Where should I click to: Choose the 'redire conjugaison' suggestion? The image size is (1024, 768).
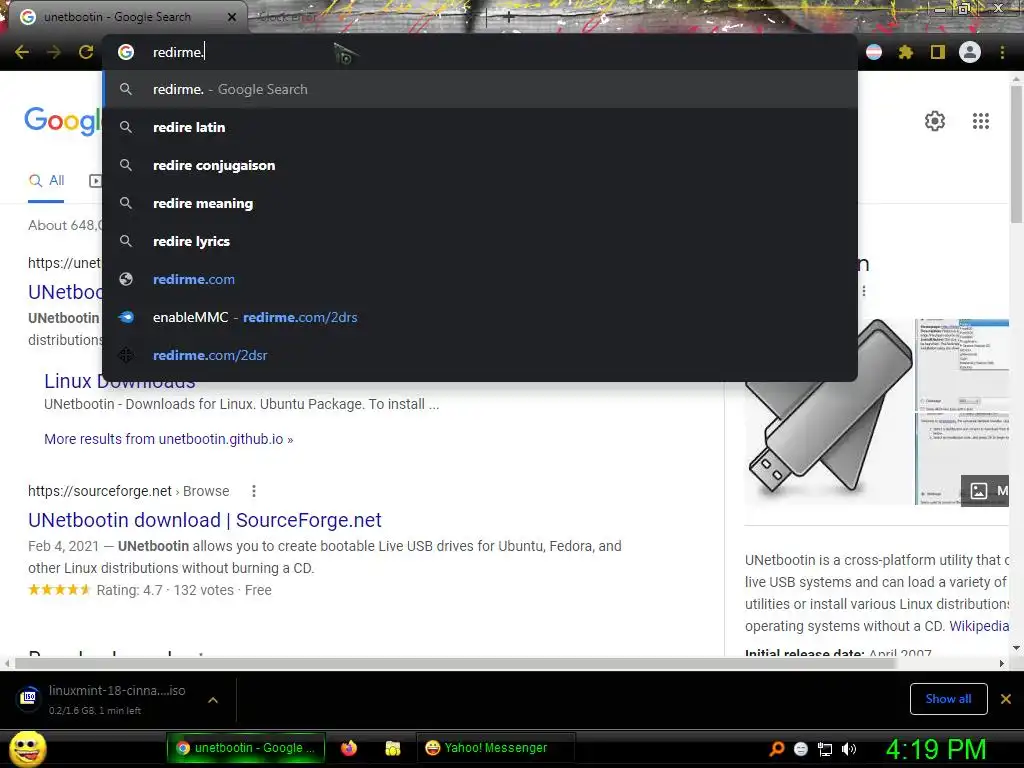(480, 165)
